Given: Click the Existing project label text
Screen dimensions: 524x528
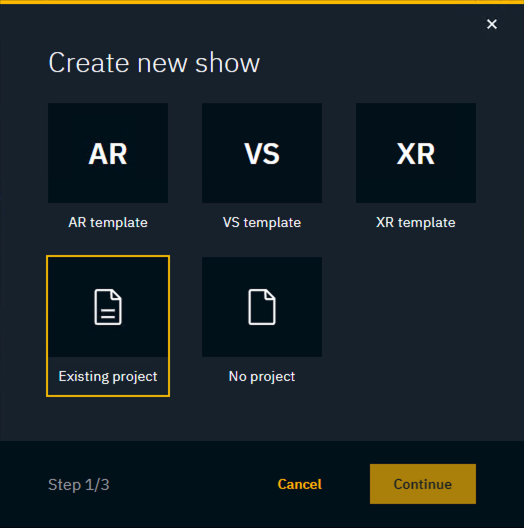Looking at the screenshot, I should [108, 376].
